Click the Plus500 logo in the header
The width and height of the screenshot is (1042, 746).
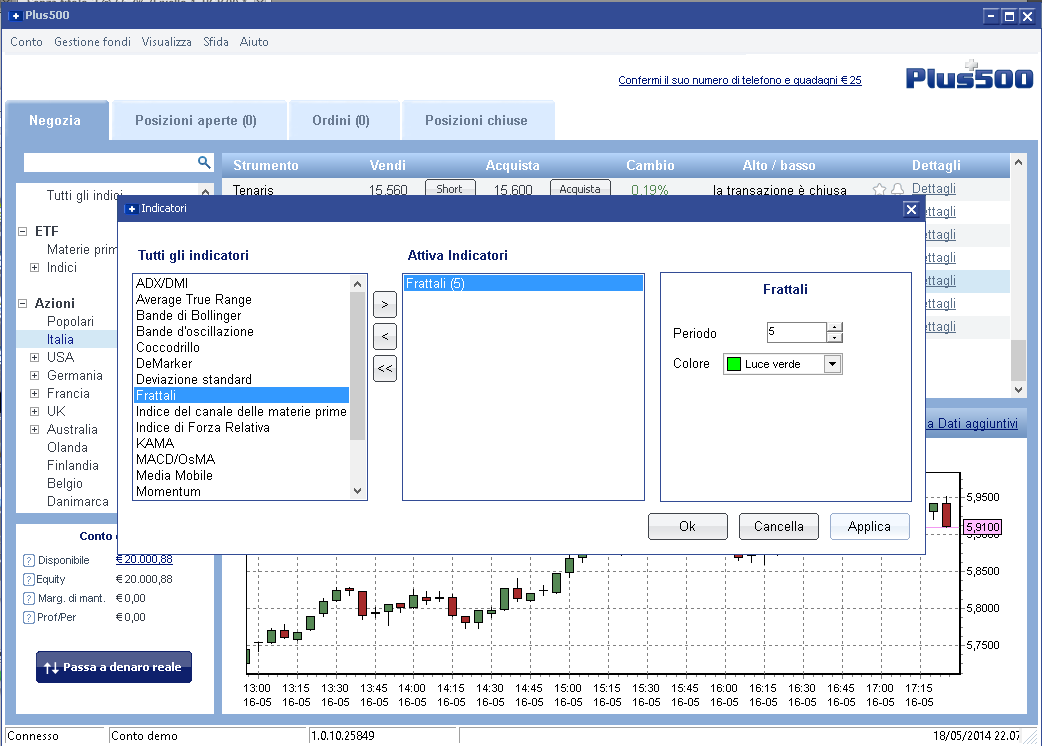tap(970, 76)
